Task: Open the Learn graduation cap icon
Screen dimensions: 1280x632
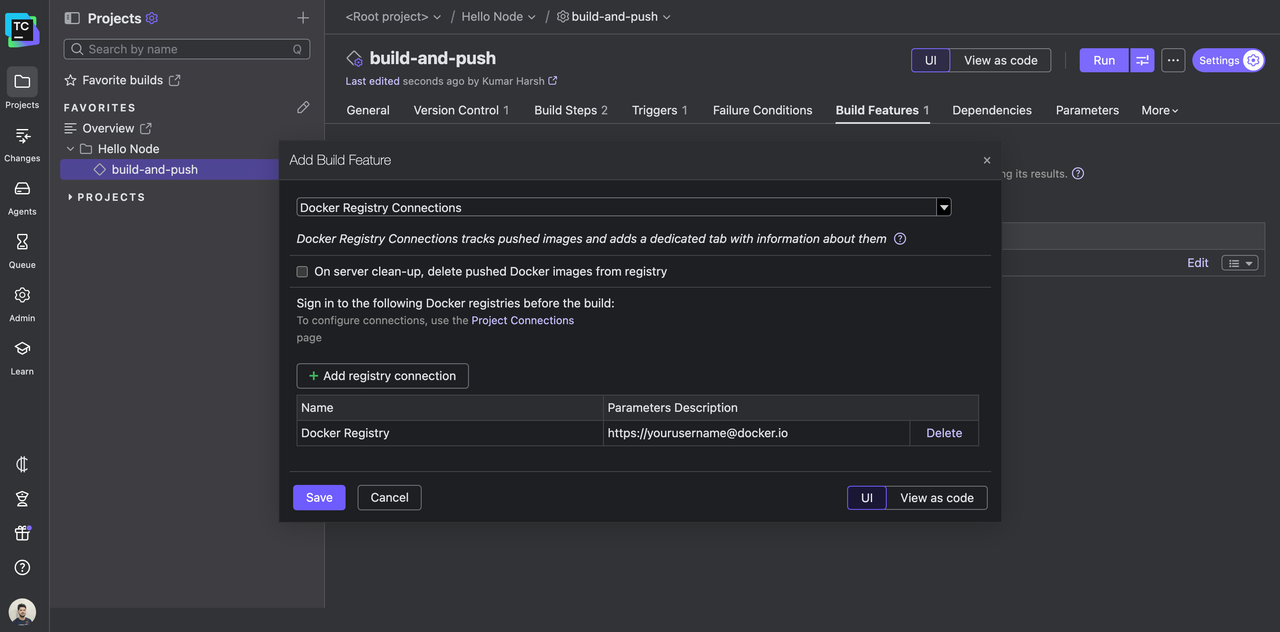Action: pyautogui.click(x=22, y=348)
